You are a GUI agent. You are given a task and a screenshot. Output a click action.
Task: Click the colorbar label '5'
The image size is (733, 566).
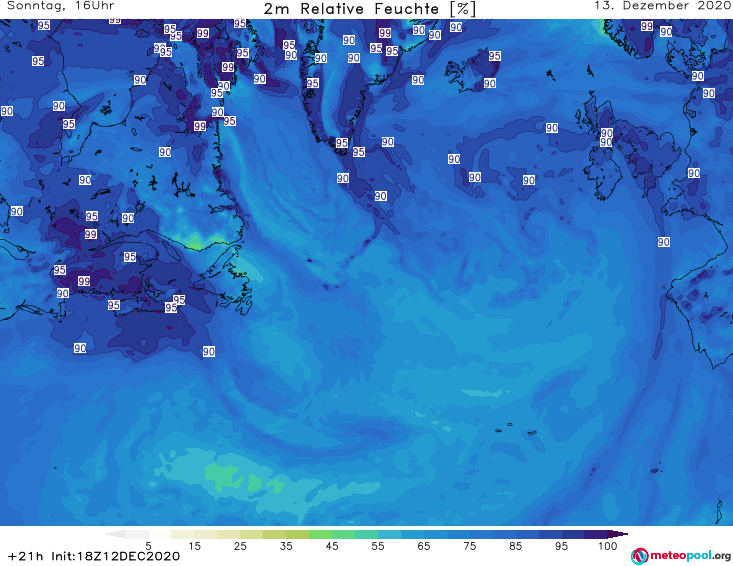pyautogui.click(x=148, y=546)
